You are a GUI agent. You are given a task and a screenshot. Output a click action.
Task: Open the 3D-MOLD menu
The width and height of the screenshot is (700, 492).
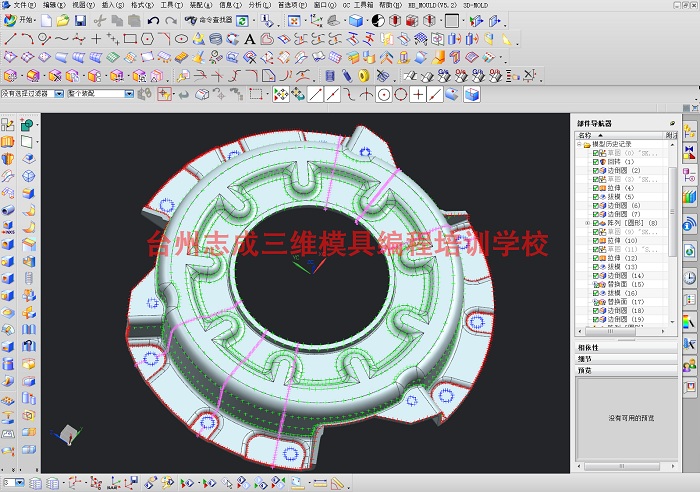point(475,5)
